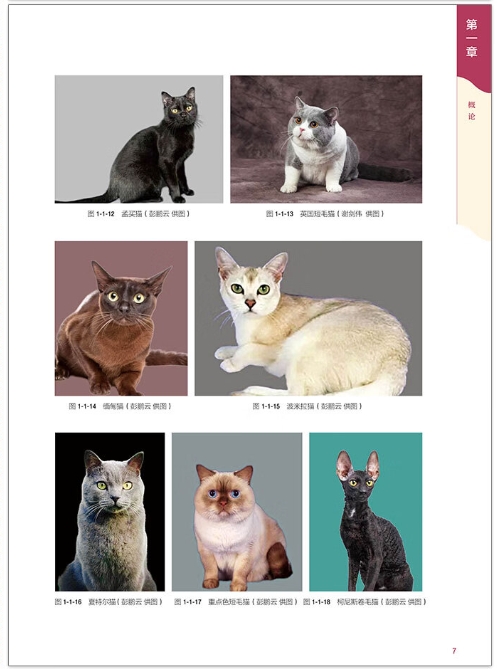
Task: Click the Cornish Rex photo on teal background
Action: coord(366,512)
